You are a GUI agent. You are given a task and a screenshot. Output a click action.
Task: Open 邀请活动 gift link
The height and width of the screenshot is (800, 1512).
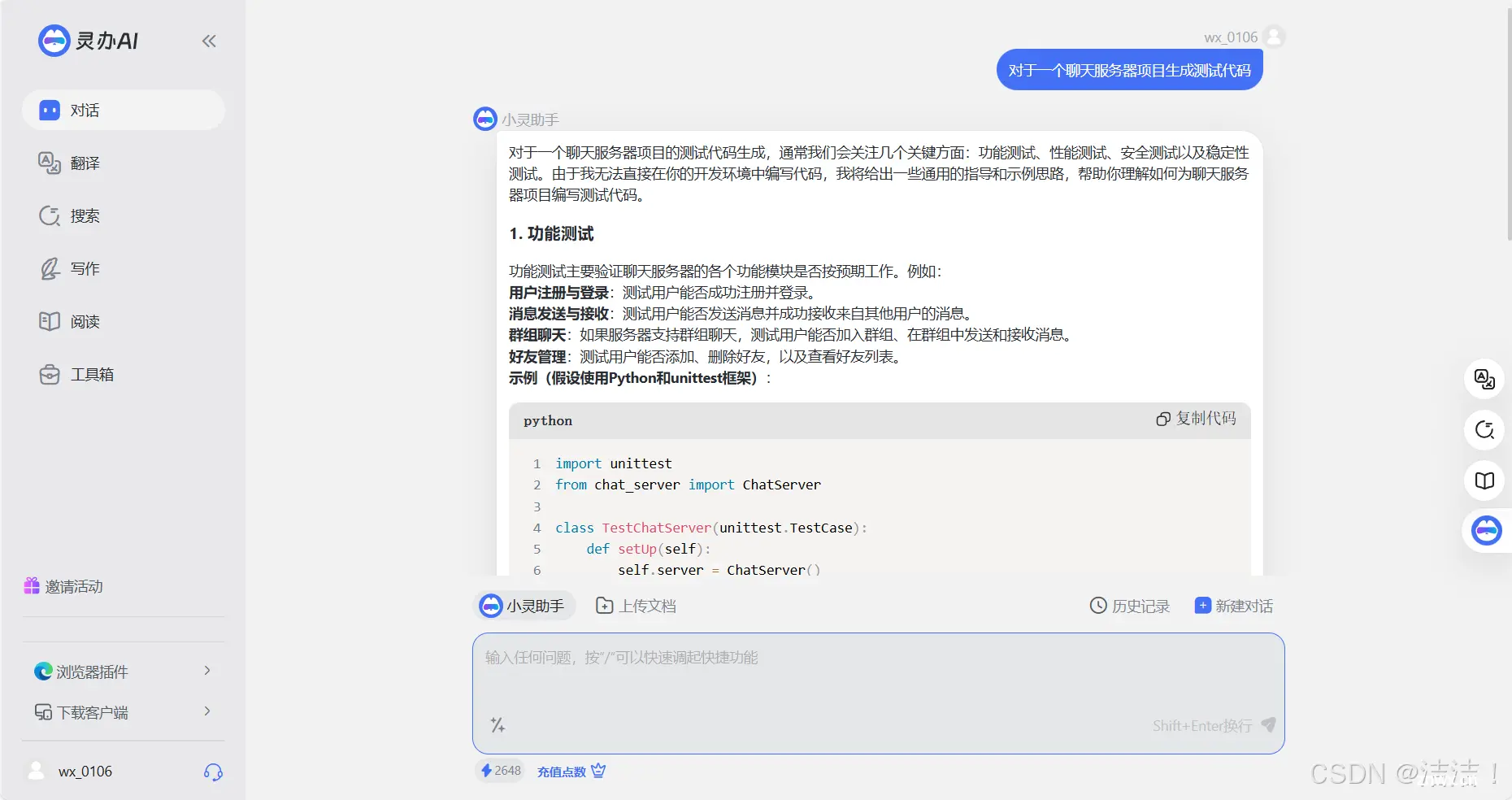(63, 586)
